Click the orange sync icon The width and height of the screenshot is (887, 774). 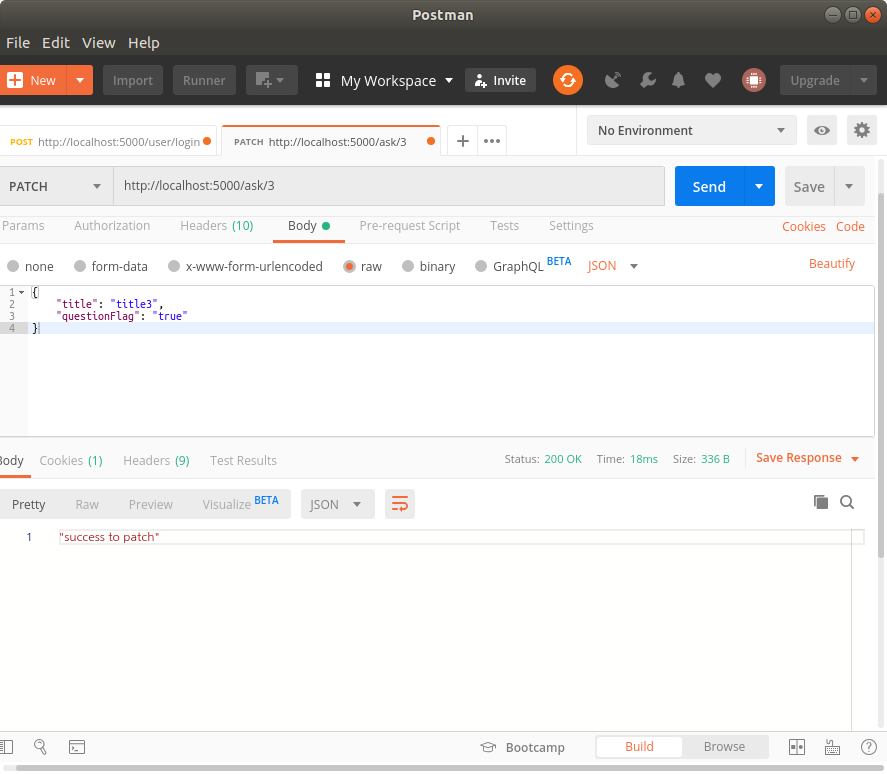(x=567, y=80)
